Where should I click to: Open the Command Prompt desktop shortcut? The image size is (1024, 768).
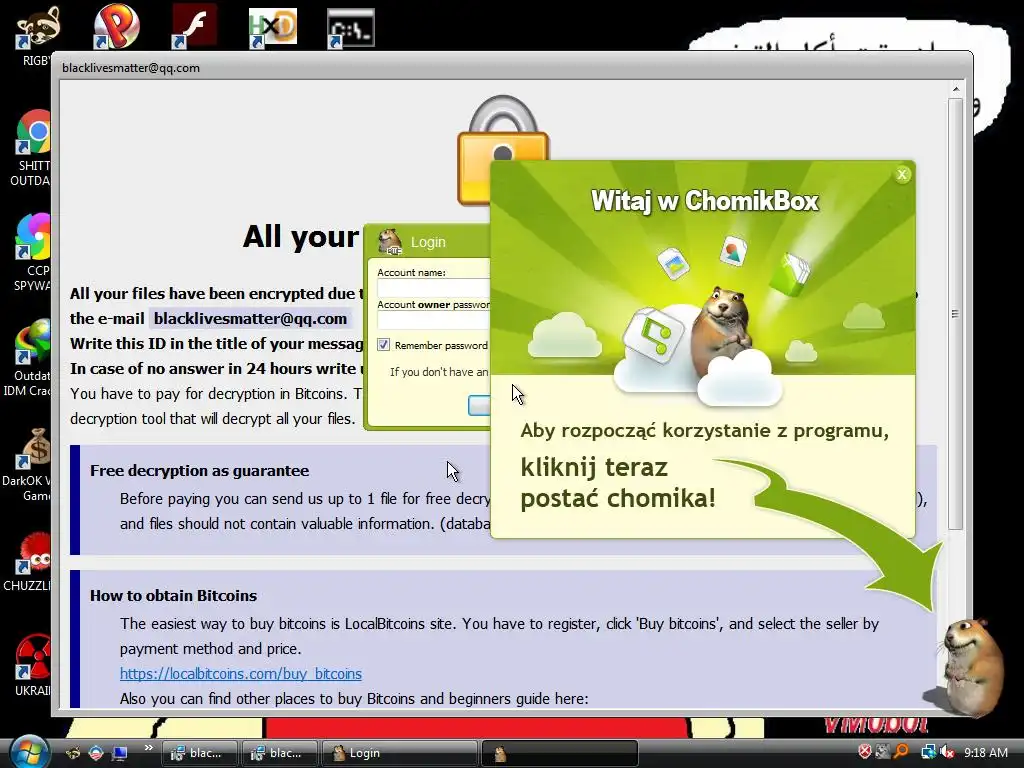[x=351, y=27]
